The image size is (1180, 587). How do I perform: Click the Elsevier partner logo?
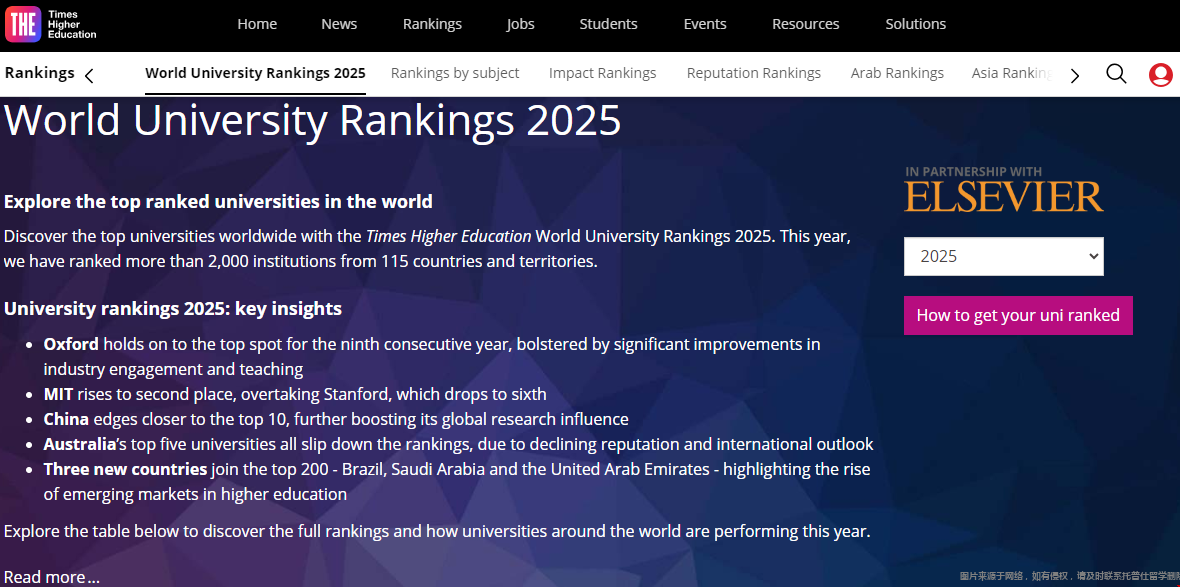(1004, 196)
